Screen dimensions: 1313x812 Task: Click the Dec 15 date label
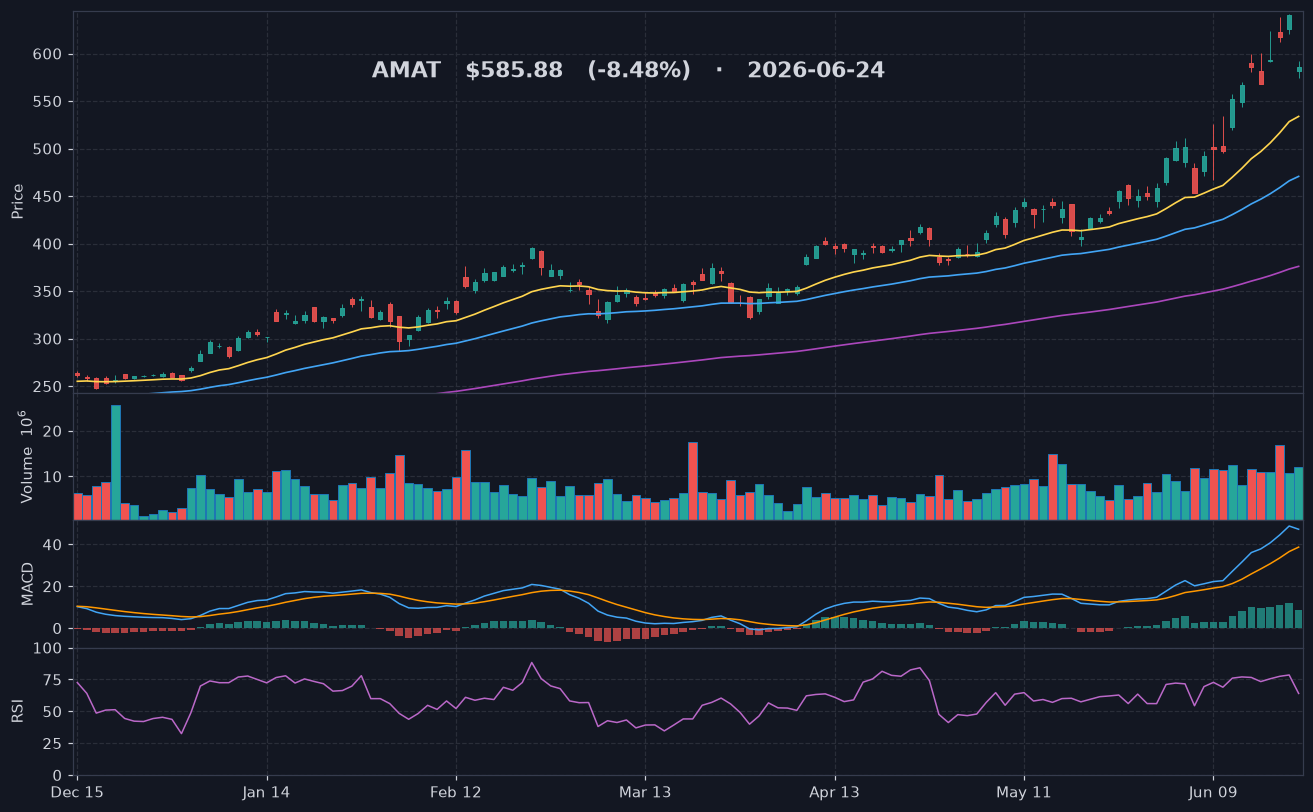point(77,793)
